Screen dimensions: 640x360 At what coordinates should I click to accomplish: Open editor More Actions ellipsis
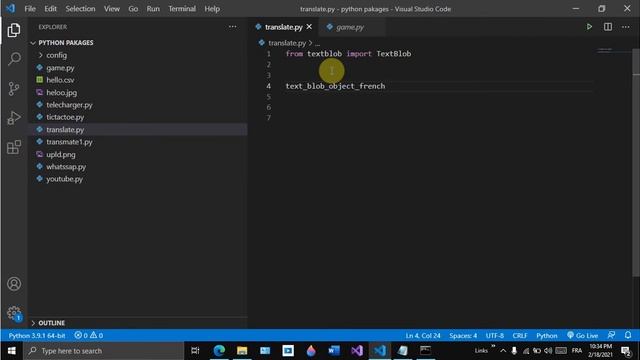[626, 27]
